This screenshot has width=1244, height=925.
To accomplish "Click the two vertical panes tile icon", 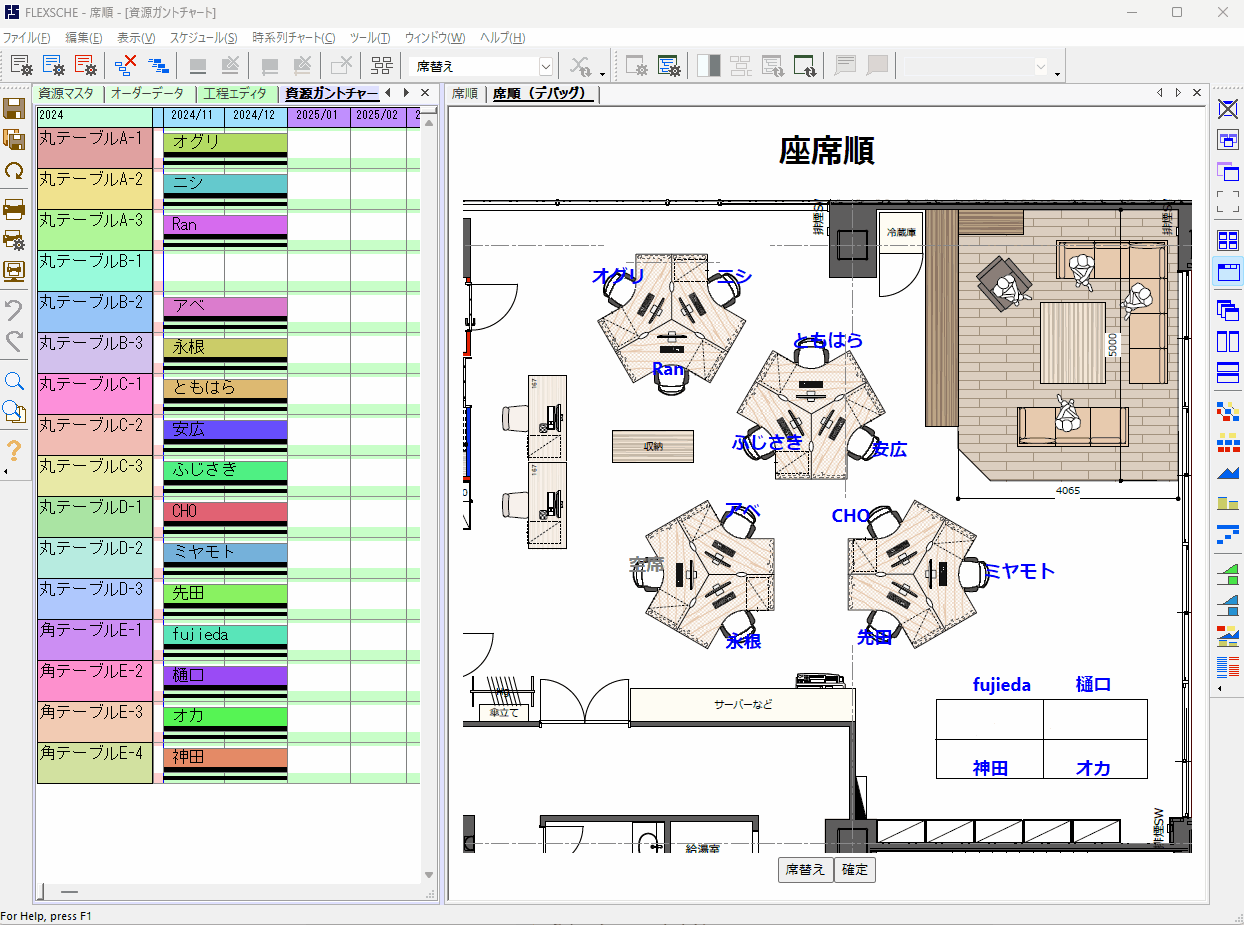I will pos(1228,341).
